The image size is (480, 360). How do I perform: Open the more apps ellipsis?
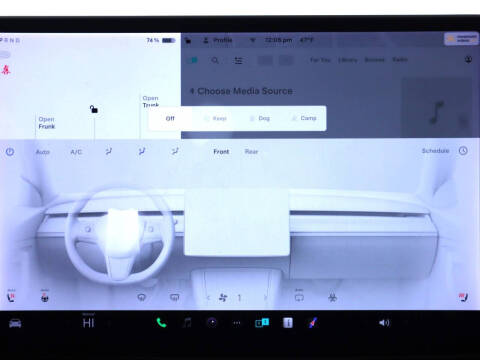237,323
